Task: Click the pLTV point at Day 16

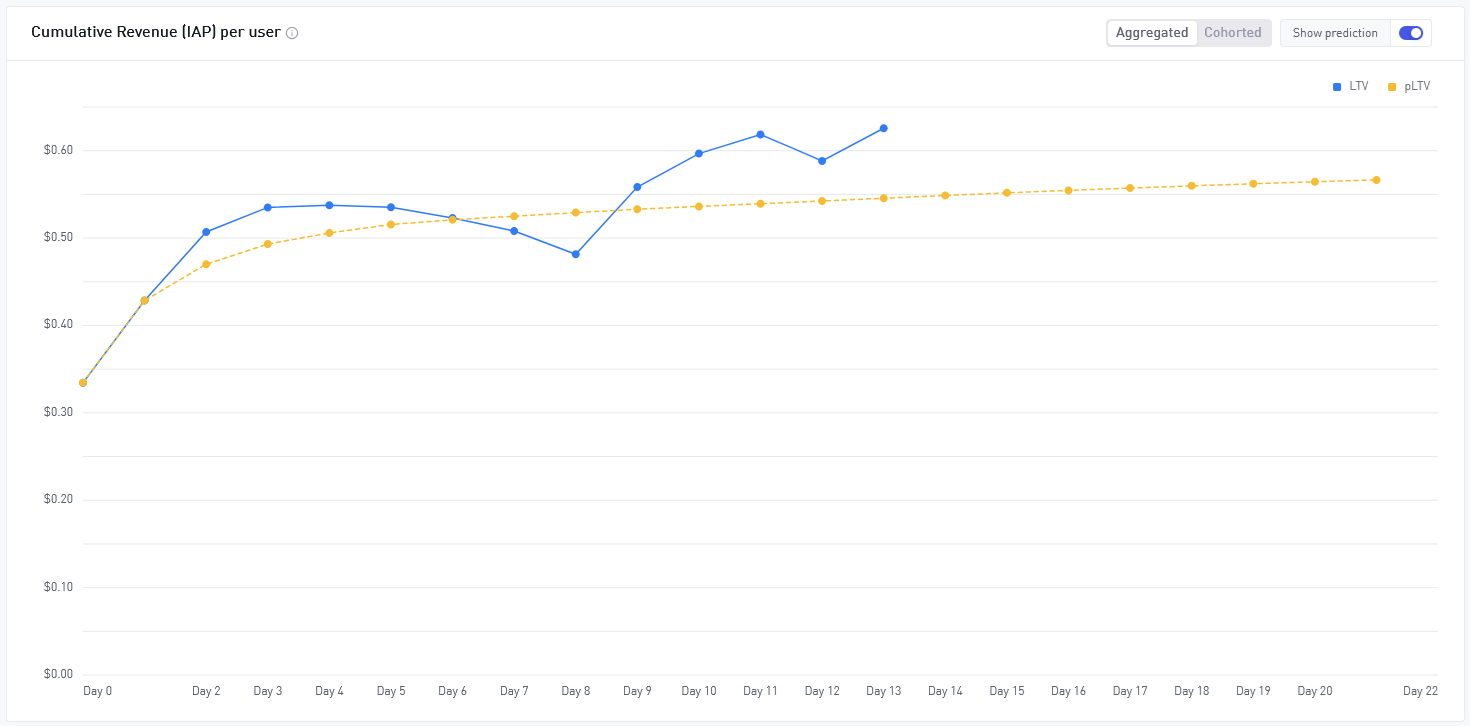Action: click(1068, 190)
